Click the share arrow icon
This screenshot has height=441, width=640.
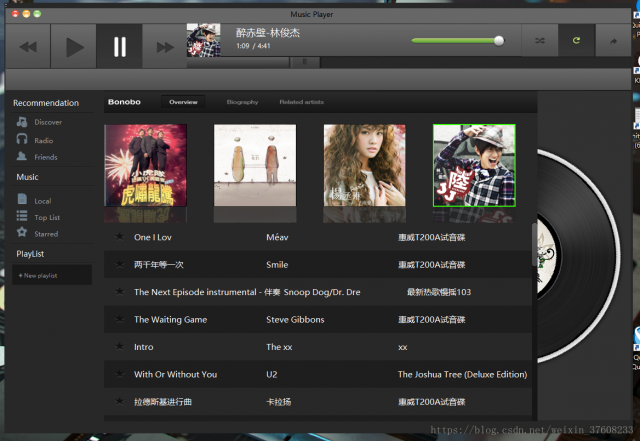click(613, 40)
